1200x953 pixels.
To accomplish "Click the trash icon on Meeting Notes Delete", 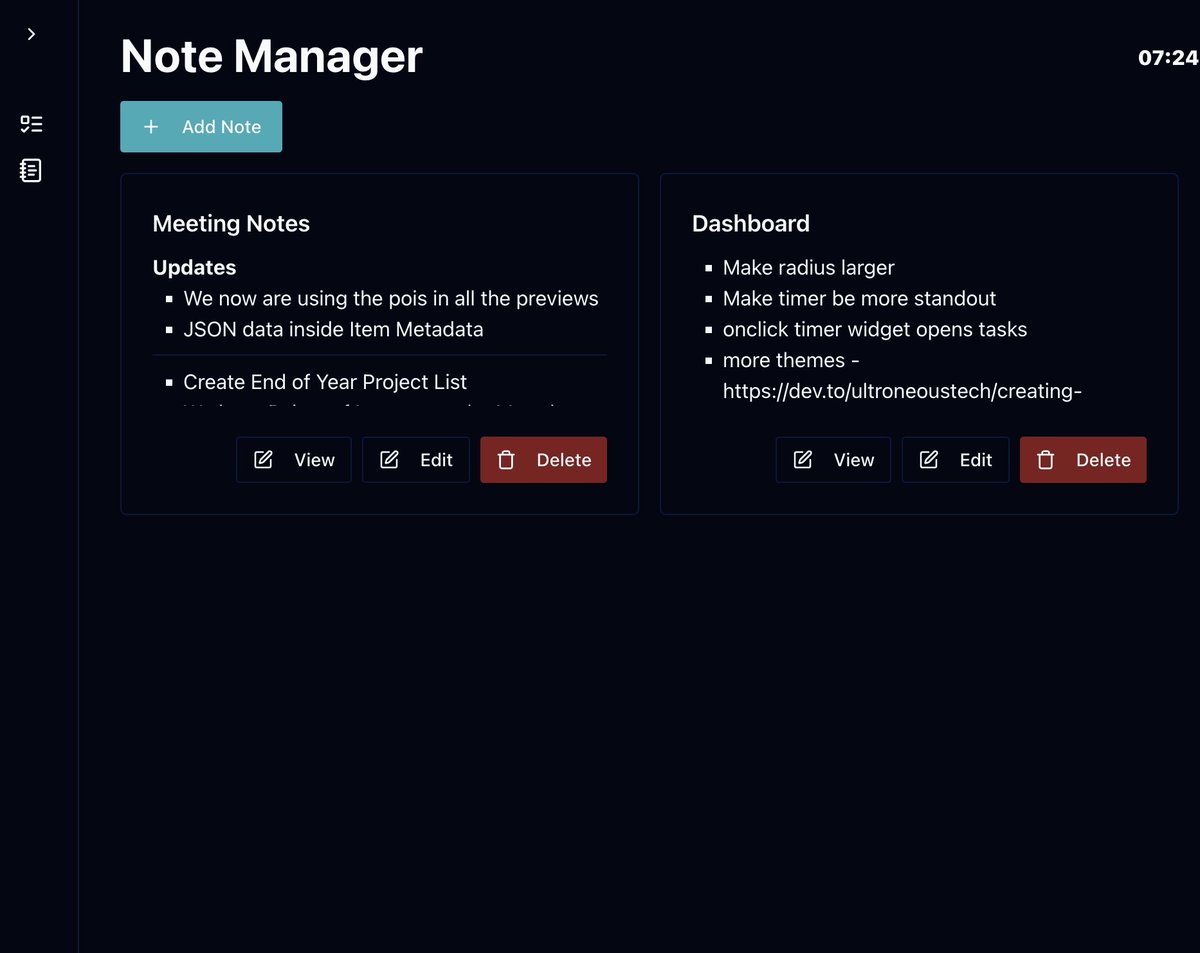I will click(506, 460).
